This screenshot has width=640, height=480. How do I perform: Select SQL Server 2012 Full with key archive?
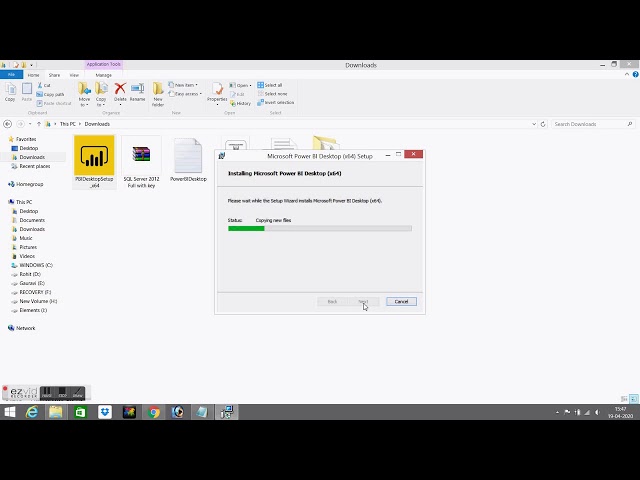[141, 162]
